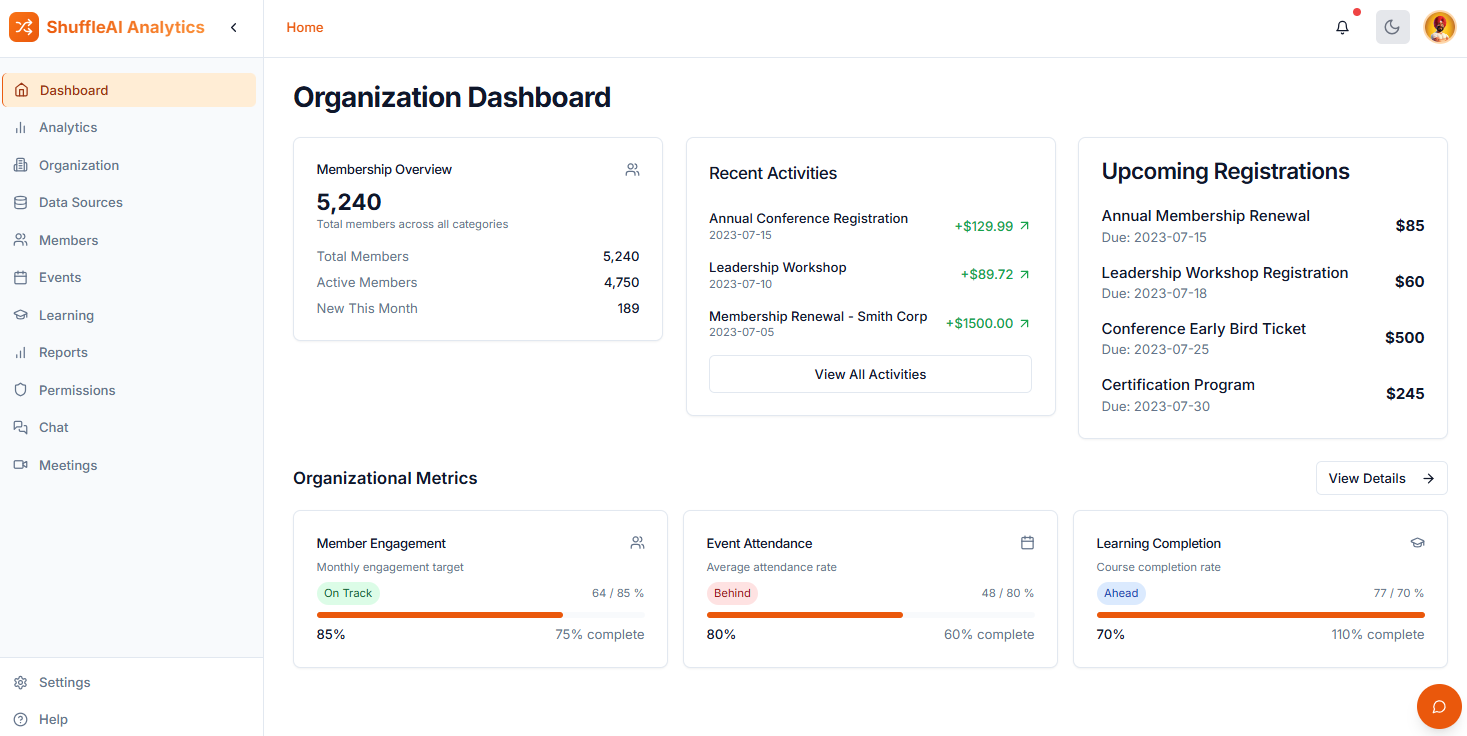Open View Details for Organizational Metrics

(x=1381, y=478)
